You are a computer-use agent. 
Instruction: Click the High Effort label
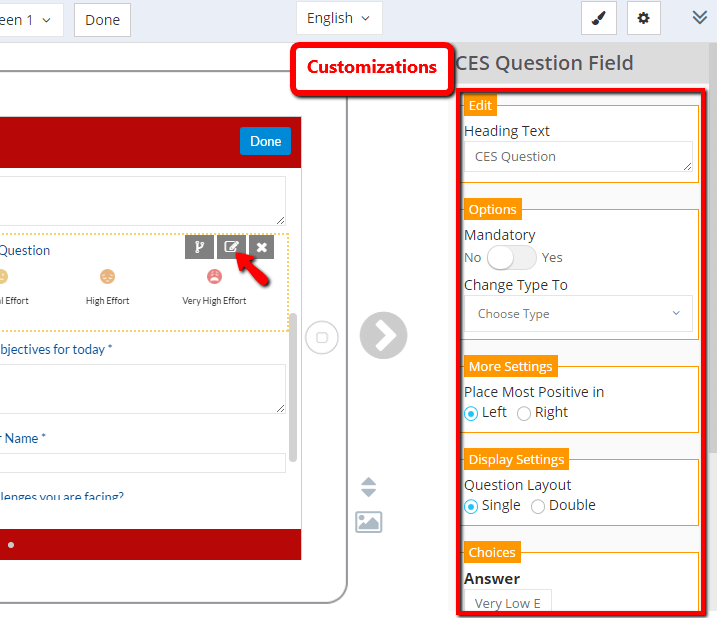107,301
